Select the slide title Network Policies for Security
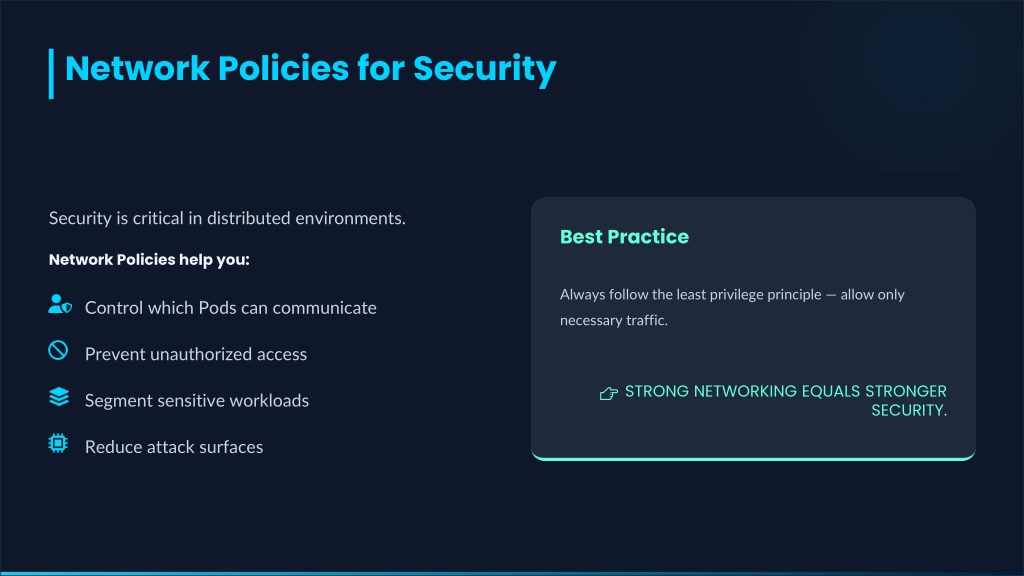 click(x=311, y=69)
